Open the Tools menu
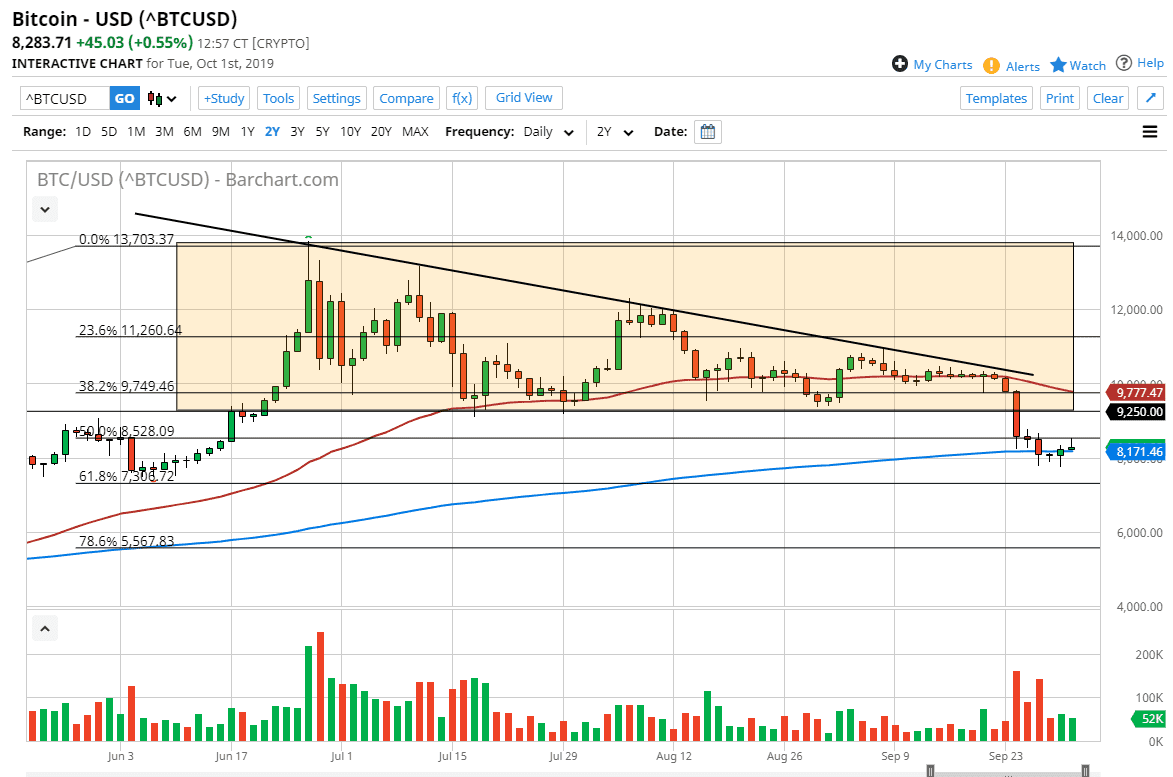Image resolution: width=1173 pixels, height=777 pixels. (278, 98)
